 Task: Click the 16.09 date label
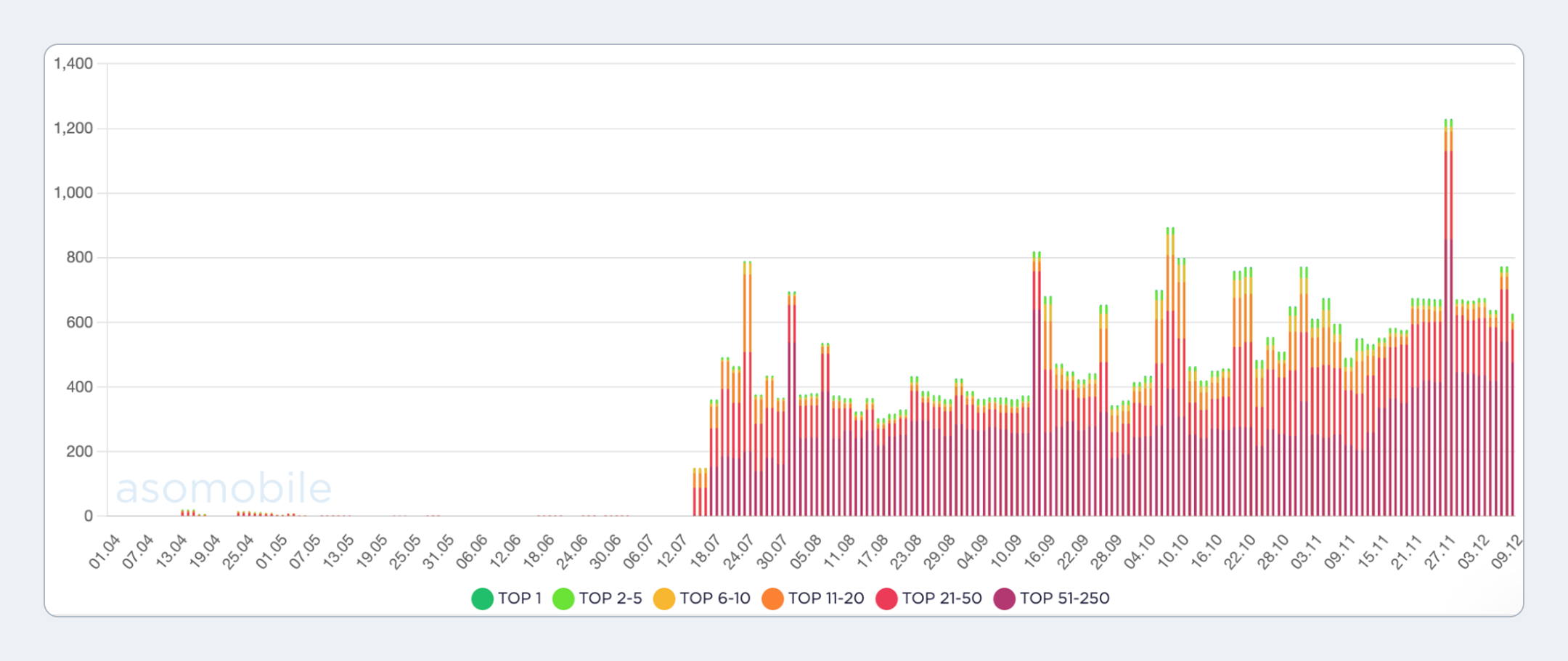click(1040, 552)
